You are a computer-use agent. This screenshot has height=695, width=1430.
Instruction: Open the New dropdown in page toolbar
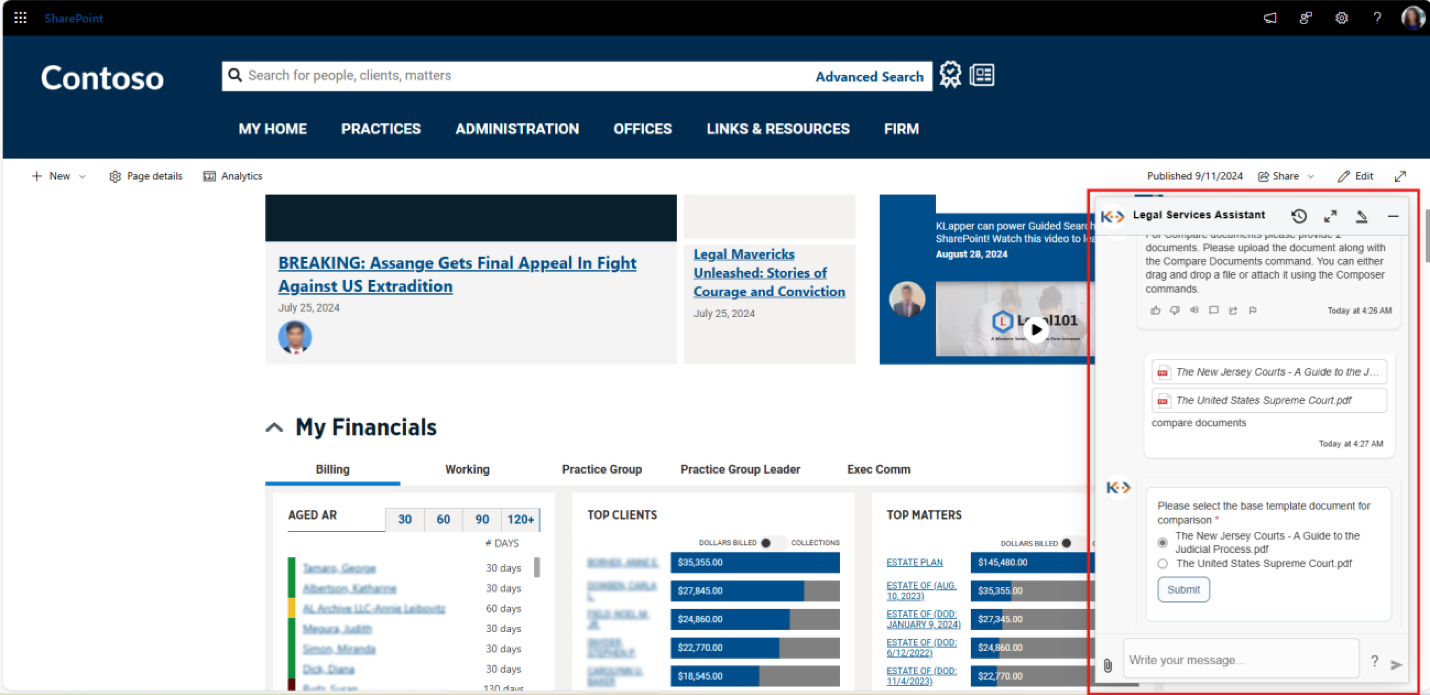click(59, 176)
